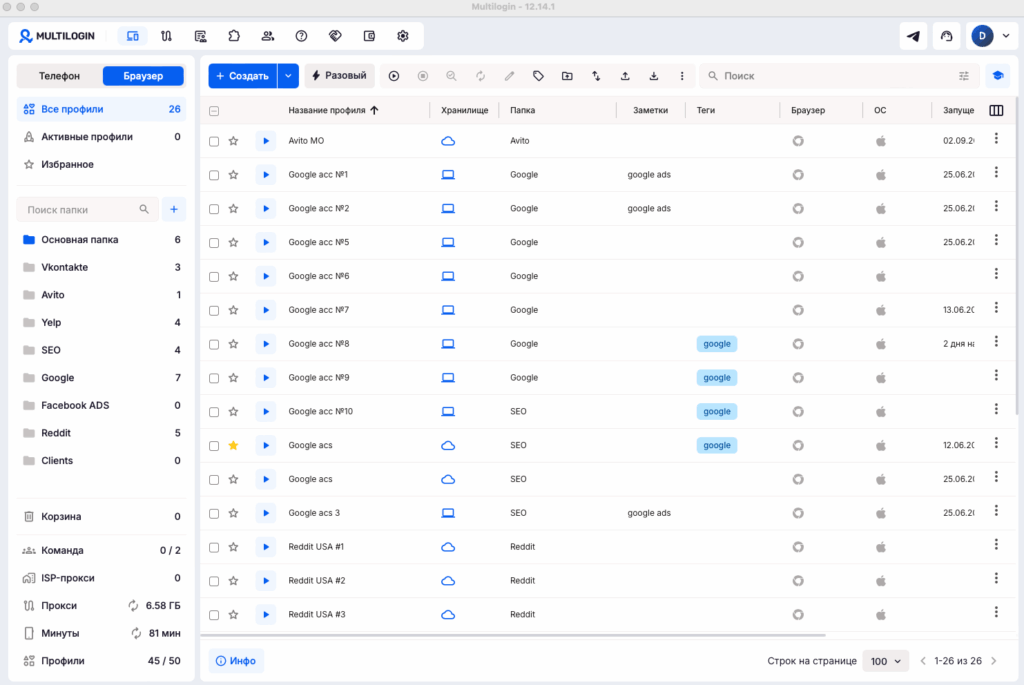Click the transfer arrows icon in toolbar
Image resolution: width=1024 pixels, height=685 pixels.
(596, 76)
